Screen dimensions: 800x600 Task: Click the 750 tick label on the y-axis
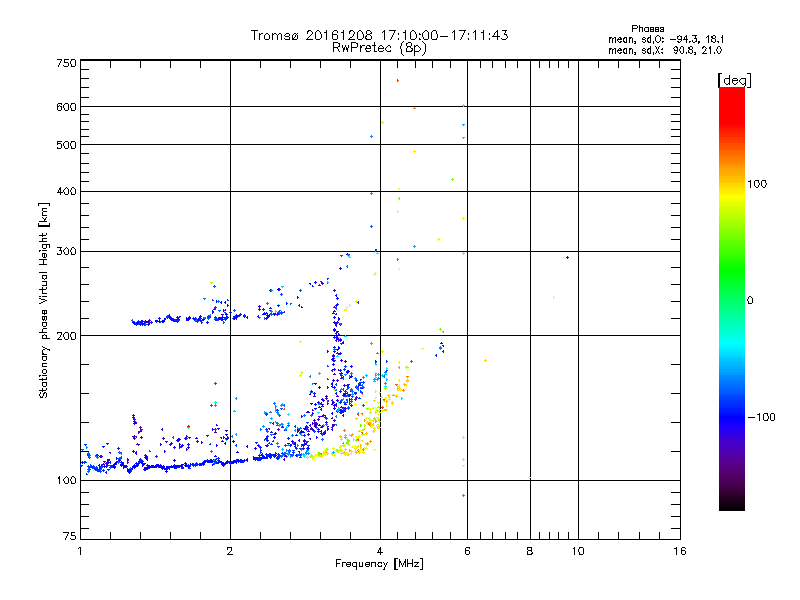[66, 62]
